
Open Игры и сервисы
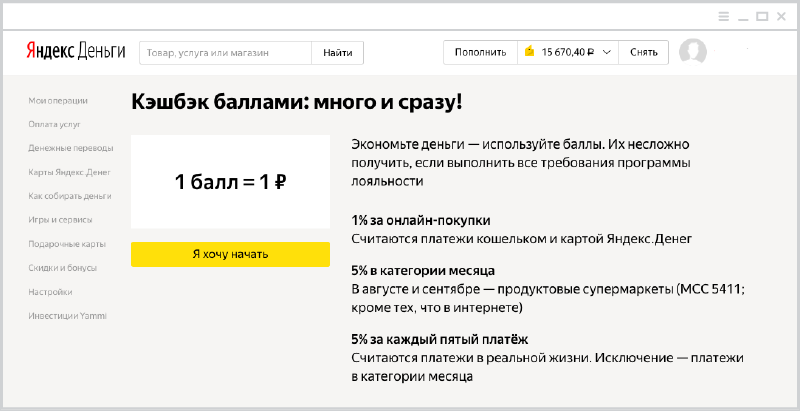(x=60, y=220)
